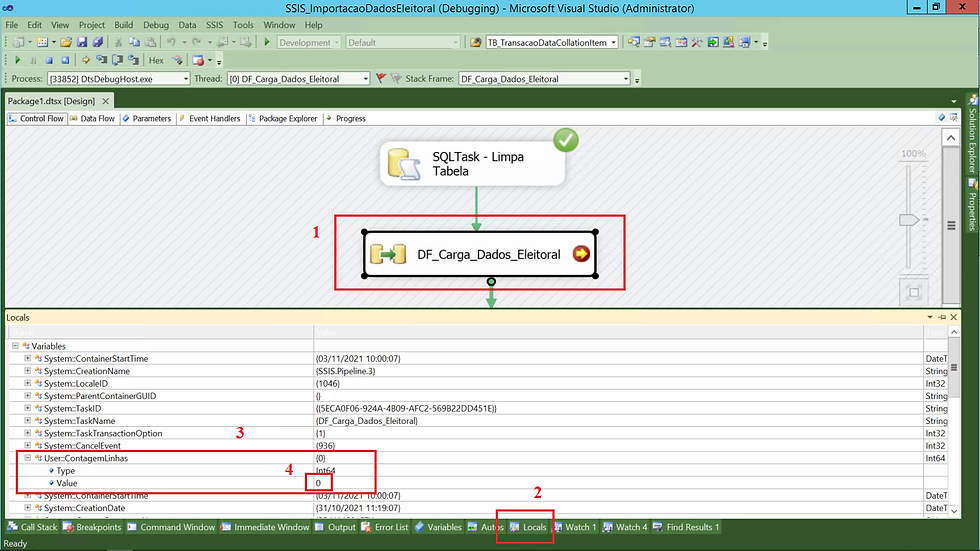This screenshot has width=980, height=551.
Task: Switch to the Data Flow tab
Action: pyautogui.click(x=92, y=118)
